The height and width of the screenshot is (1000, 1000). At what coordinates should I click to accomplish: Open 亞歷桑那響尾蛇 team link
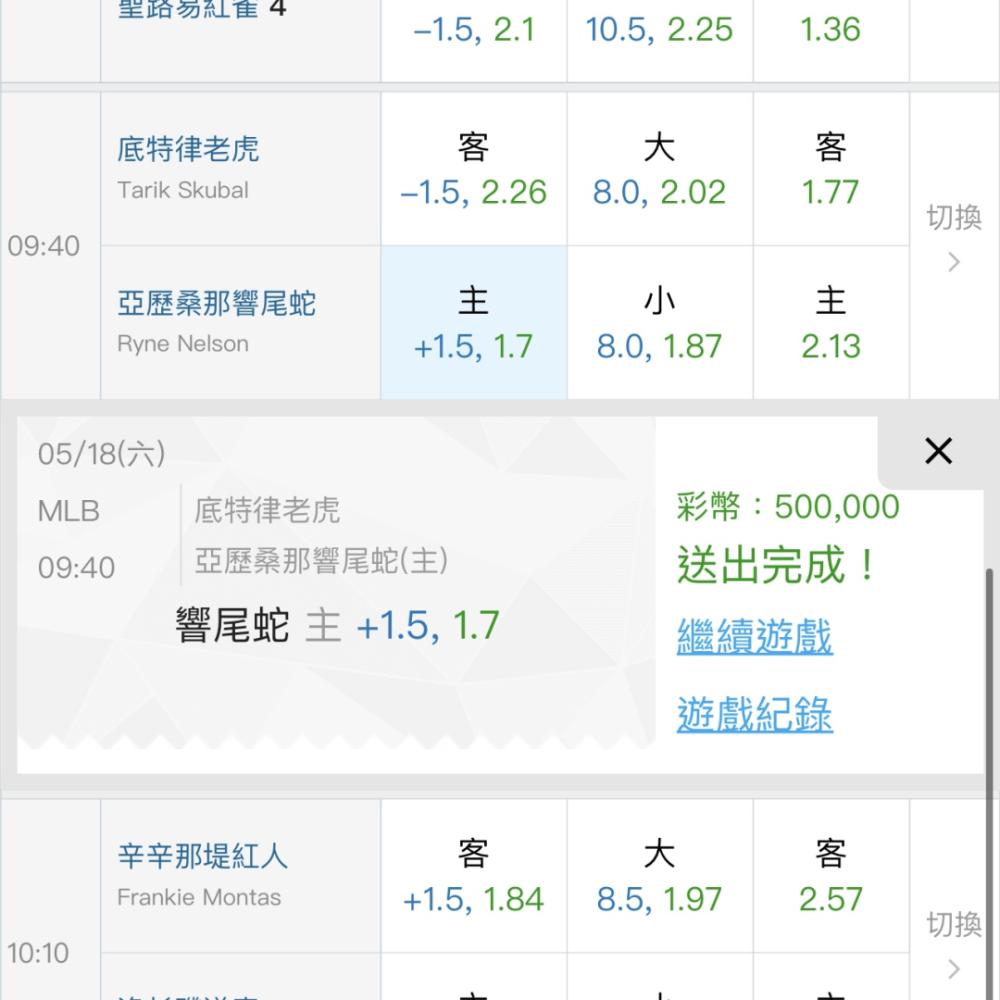(x=216, y=304)
